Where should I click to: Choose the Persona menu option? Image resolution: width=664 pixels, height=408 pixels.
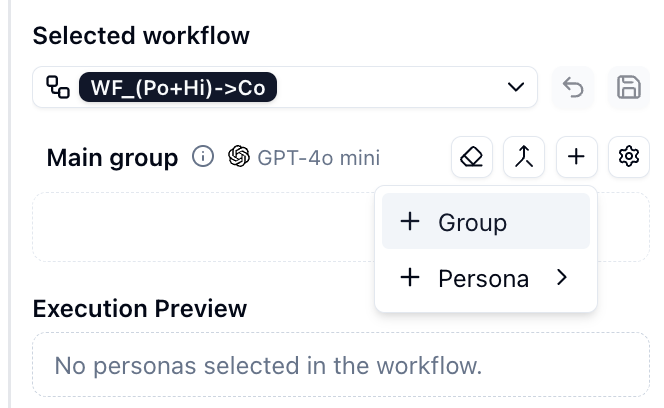[483, 279]
